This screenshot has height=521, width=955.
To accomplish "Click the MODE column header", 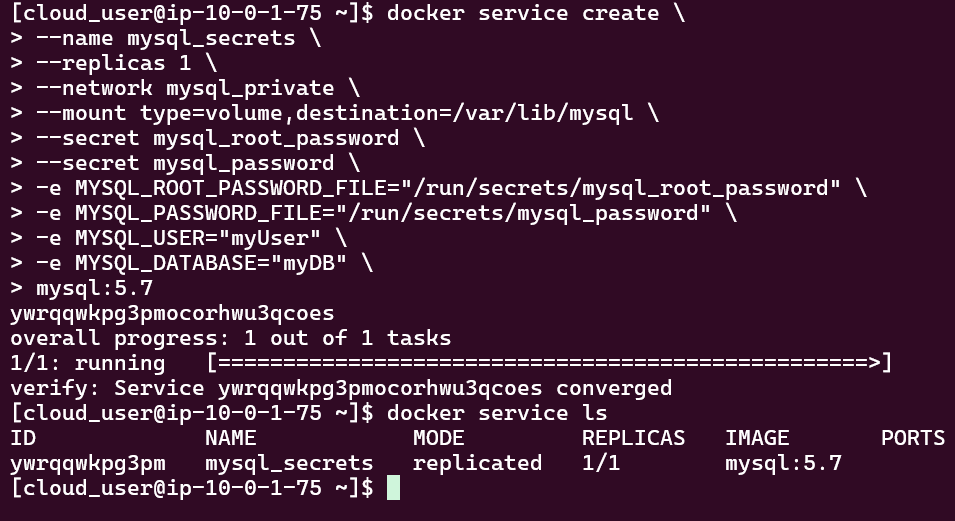I will (x=439, y=438).
